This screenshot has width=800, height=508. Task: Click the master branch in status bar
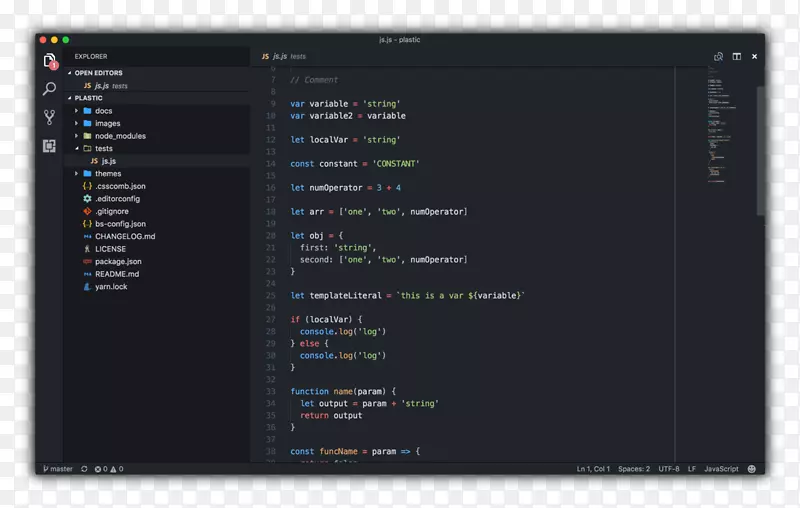[x=57, y=468]
